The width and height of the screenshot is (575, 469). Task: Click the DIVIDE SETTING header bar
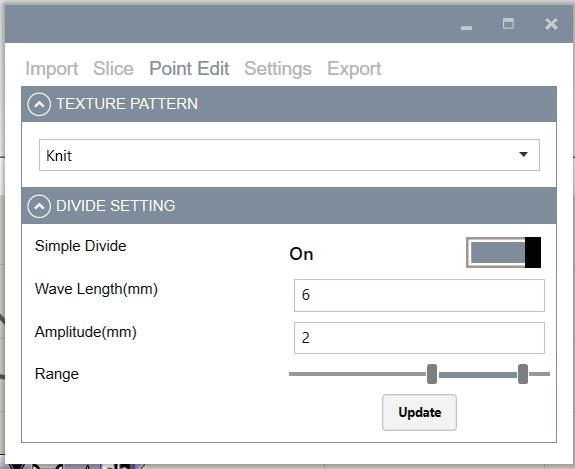289,206
